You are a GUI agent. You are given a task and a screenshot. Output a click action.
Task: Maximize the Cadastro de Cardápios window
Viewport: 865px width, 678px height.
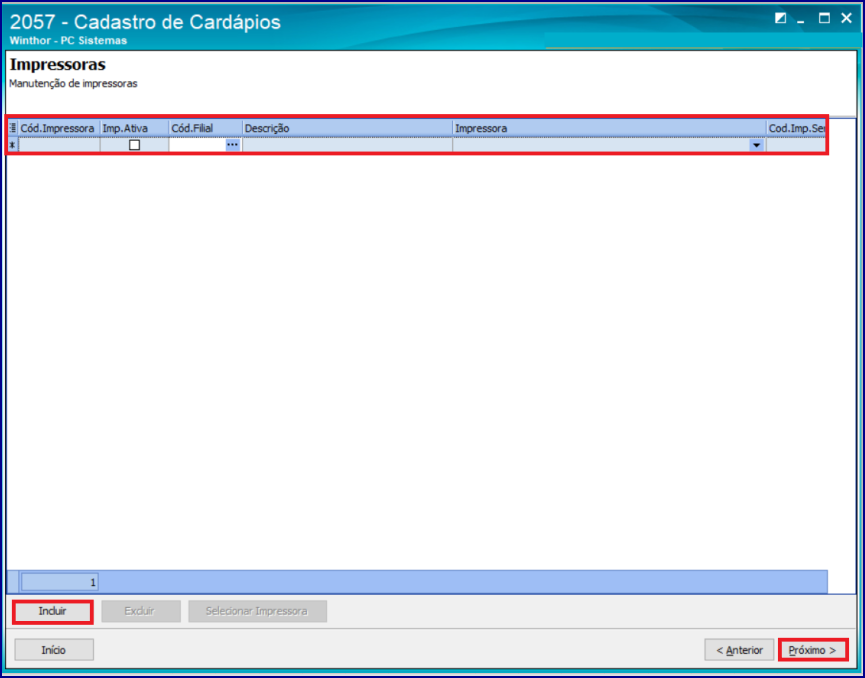[824, 18]
